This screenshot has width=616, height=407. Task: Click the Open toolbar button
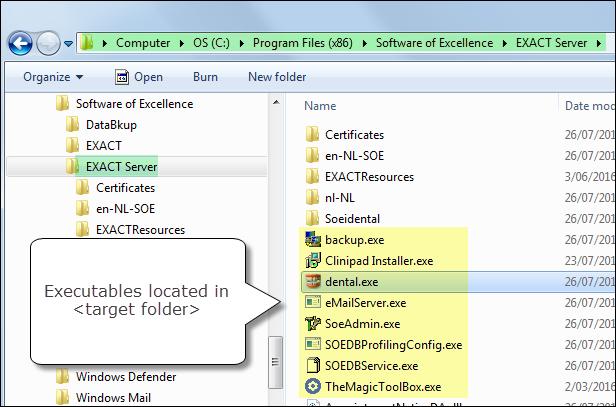point(138,77)
